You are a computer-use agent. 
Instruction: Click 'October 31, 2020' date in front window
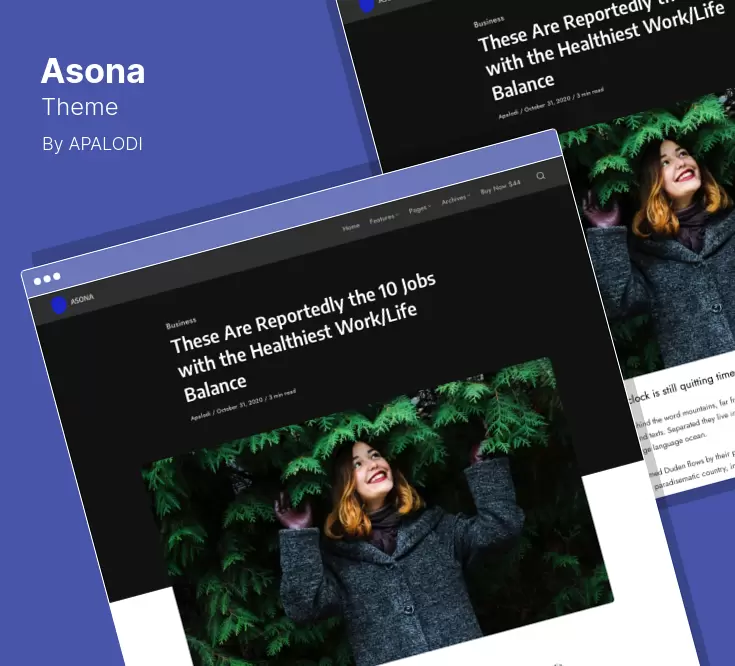click(x=240, y=405)
